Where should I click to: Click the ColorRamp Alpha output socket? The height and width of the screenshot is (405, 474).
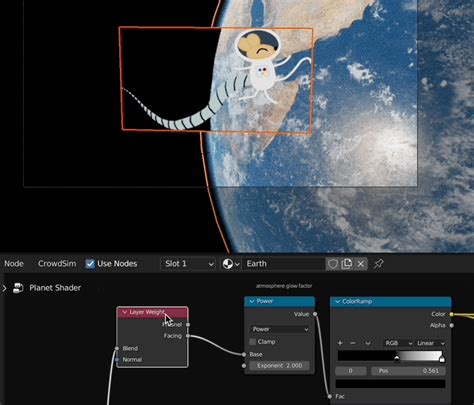coord(452,325)
